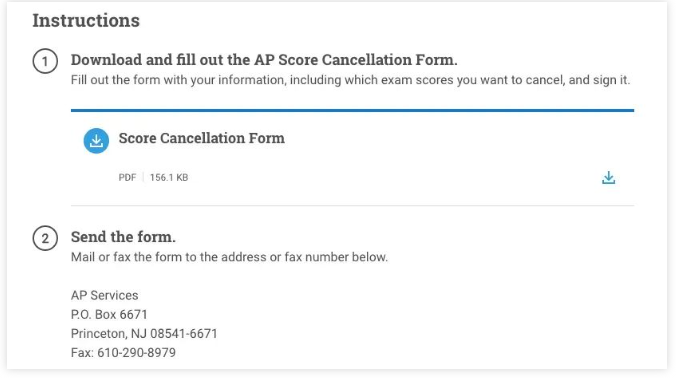Click the step 2 circled number
Image resolution: width=677 pixels, height=378 pixels.
[45, 238]
